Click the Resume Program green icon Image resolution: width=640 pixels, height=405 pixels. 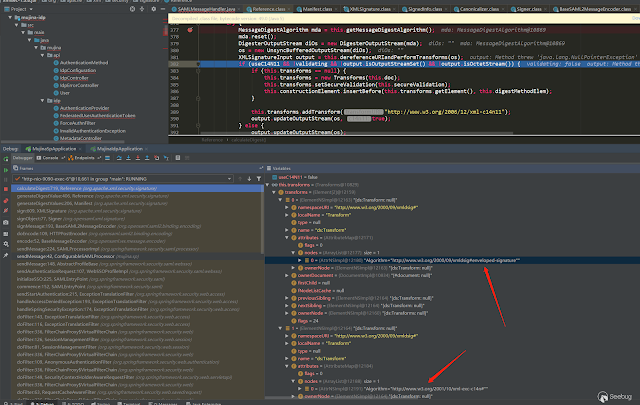(x=6, y=170)
